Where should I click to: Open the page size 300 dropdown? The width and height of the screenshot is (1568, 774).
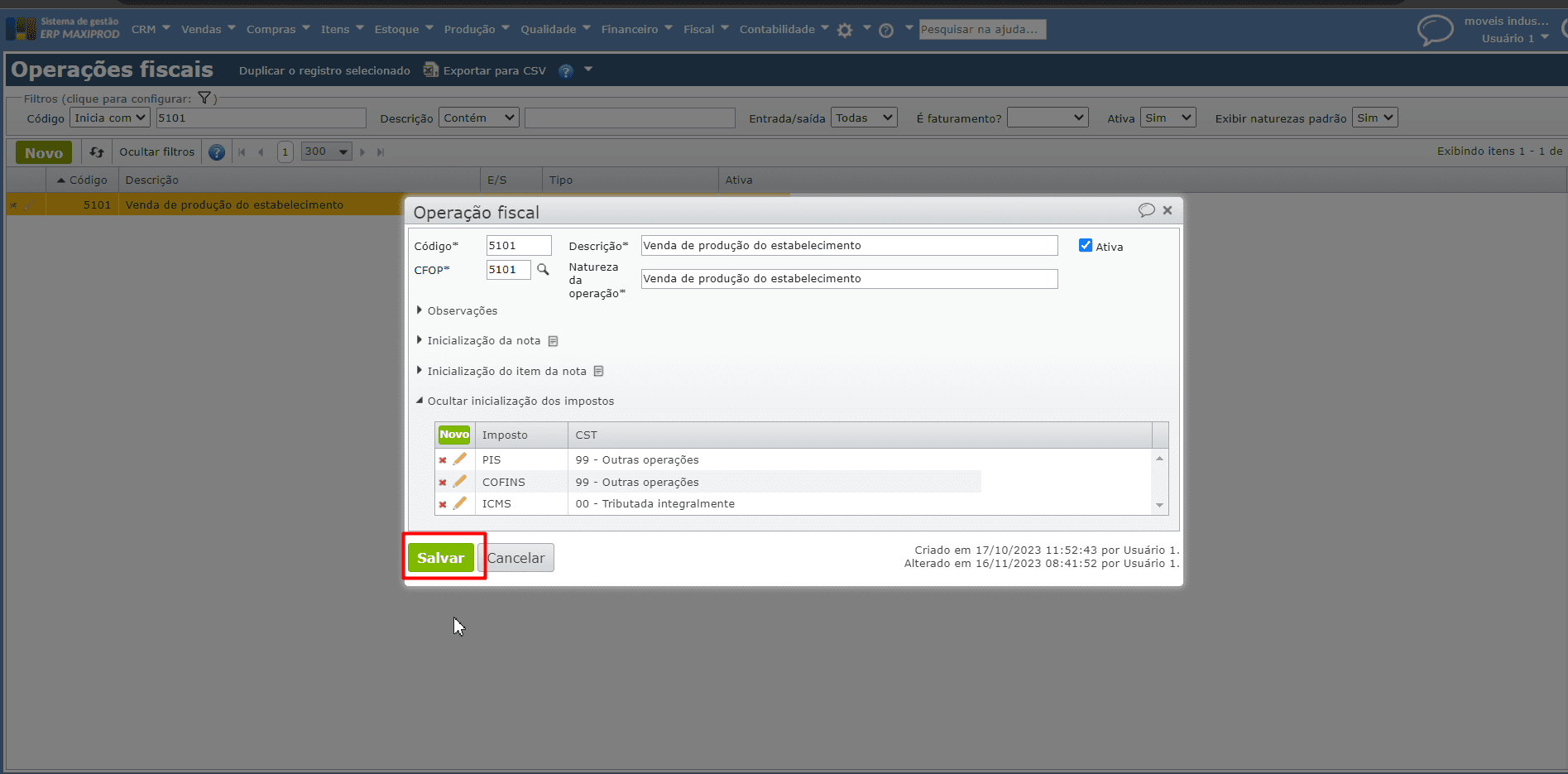pos(327,152)
